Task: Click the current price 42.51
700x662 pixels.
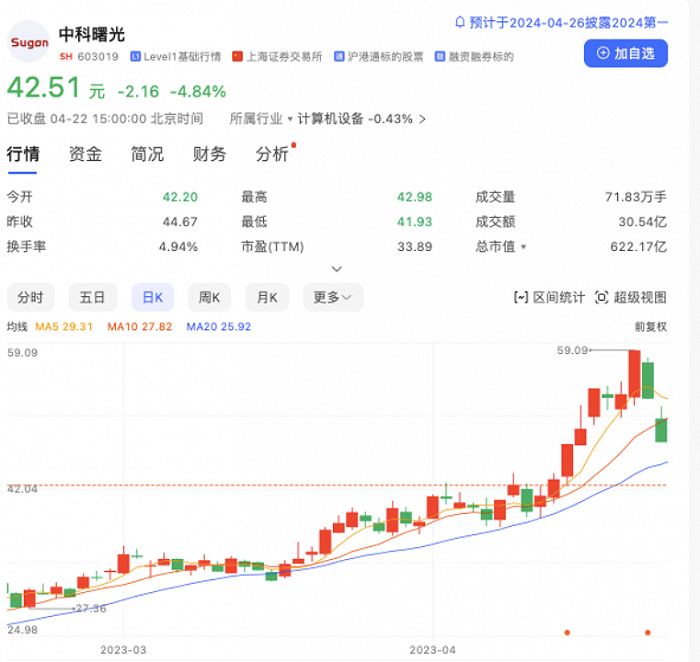Action: (44, 87)
